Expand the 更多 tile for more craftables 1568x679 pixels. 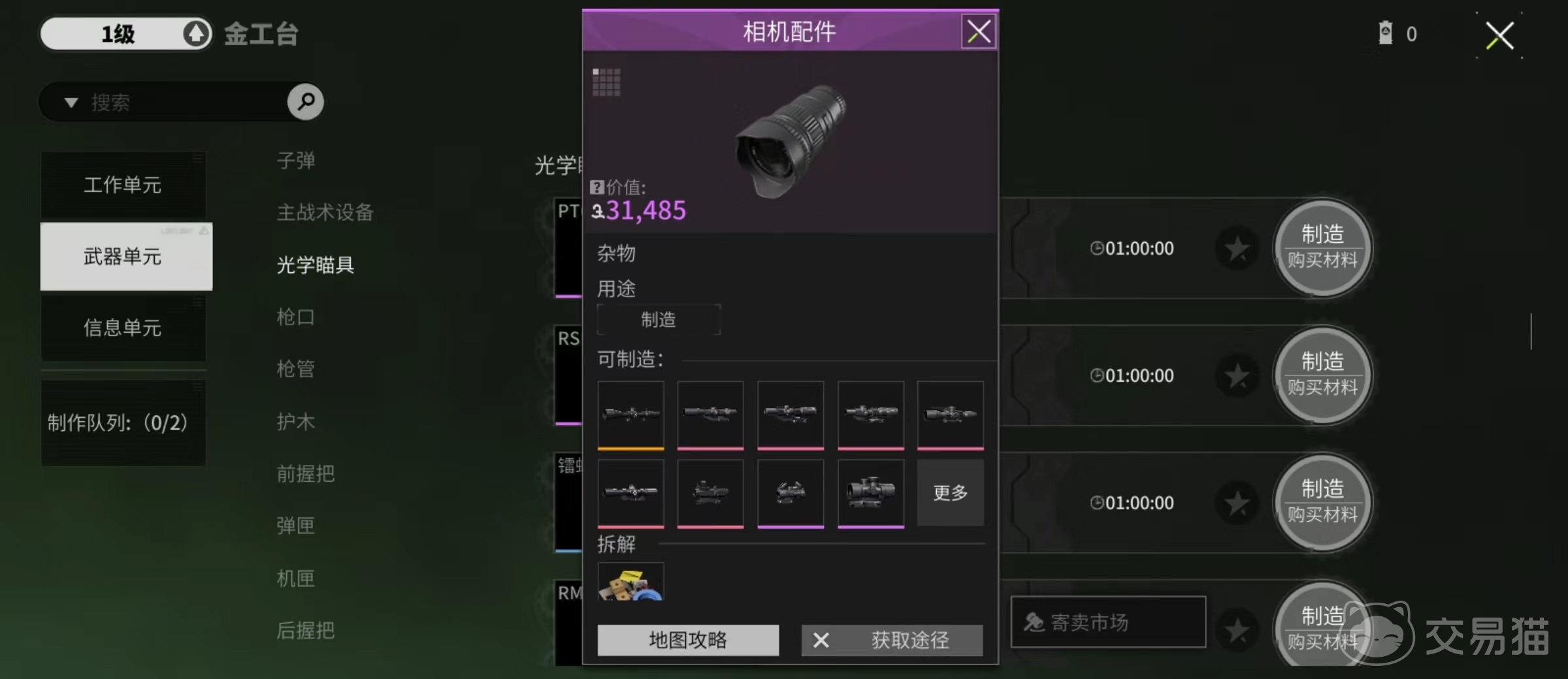pyautogui.click(x=950, y=493)
